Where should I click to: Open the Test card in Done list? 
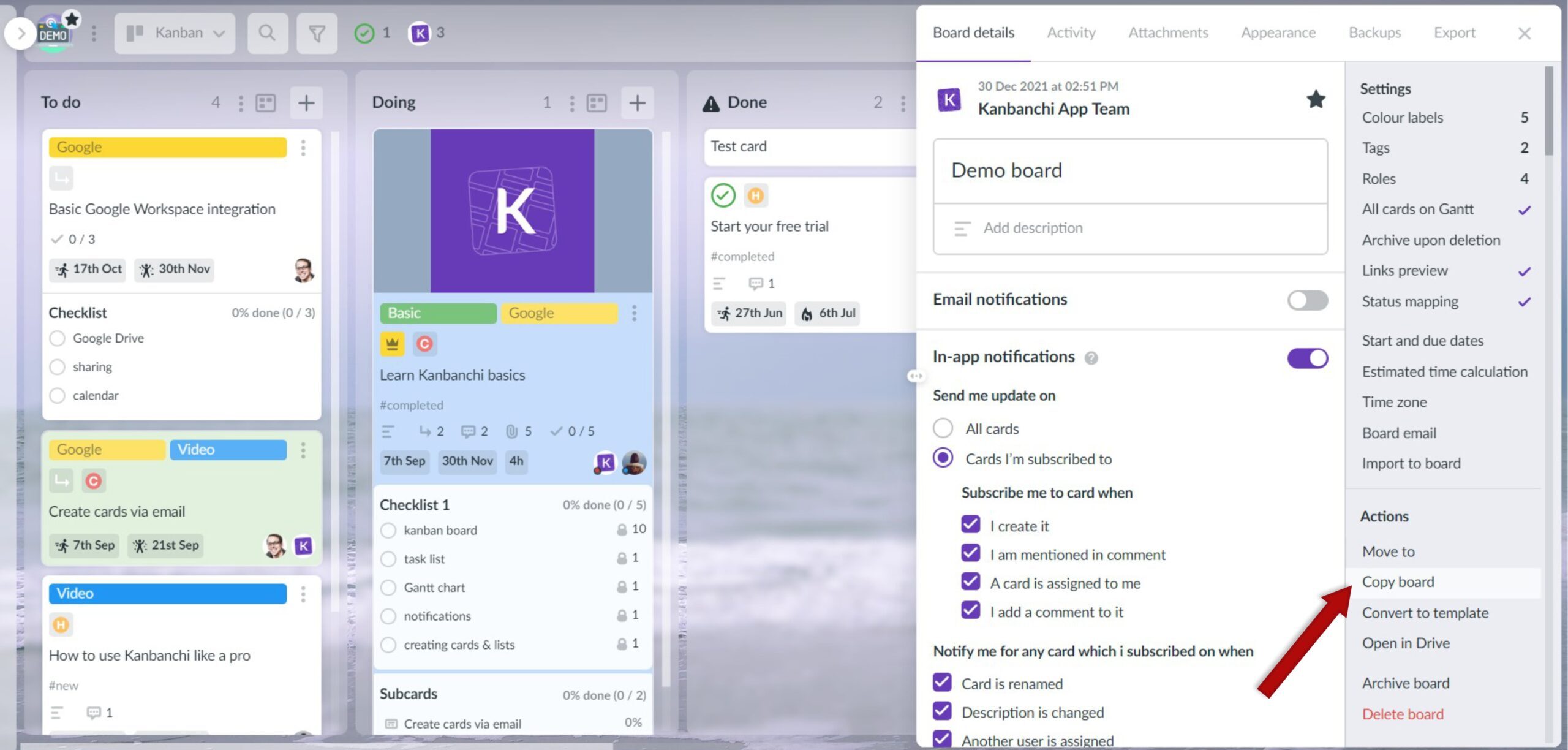(810, 146)
